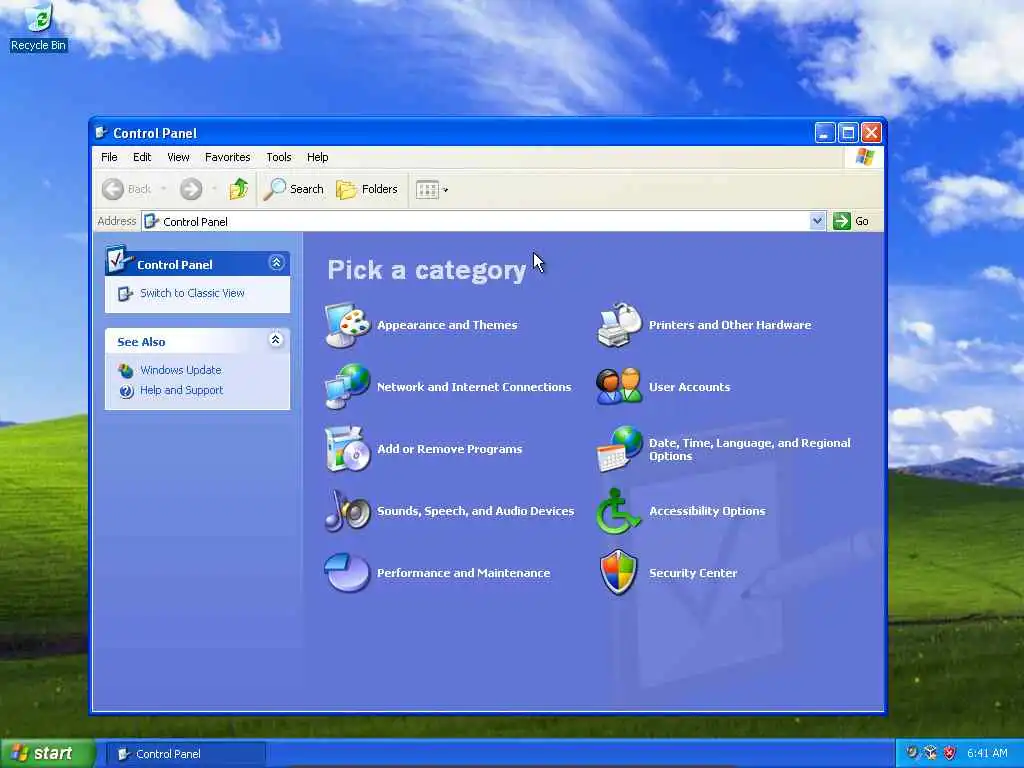The image size is (1024, 768).
Task: Click the Windows Update icon in See Also
Action: (126, 370)
